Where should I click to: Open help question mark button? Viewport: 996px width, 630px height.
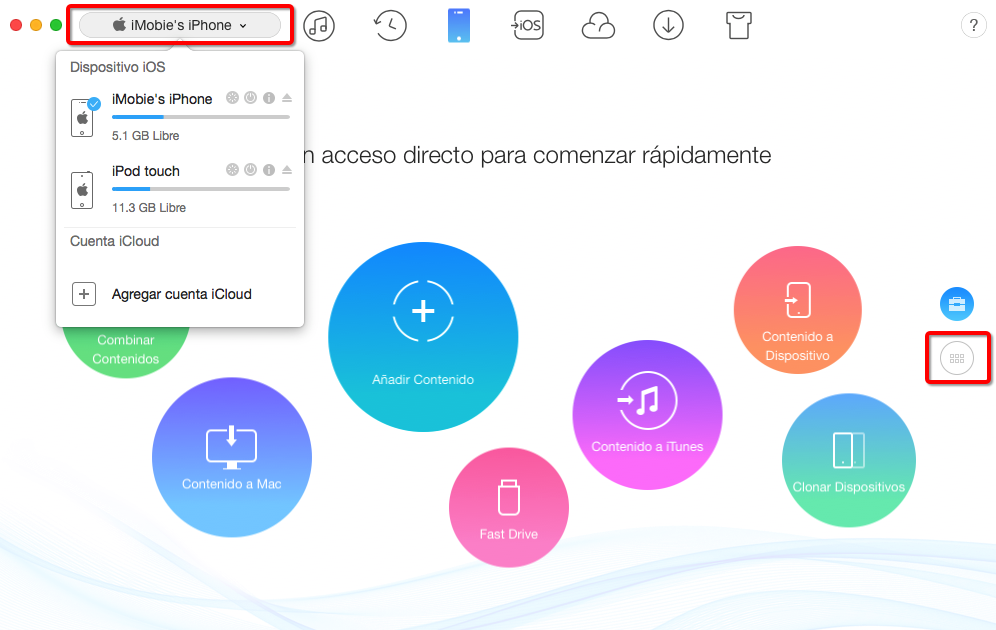coord(974,26)
